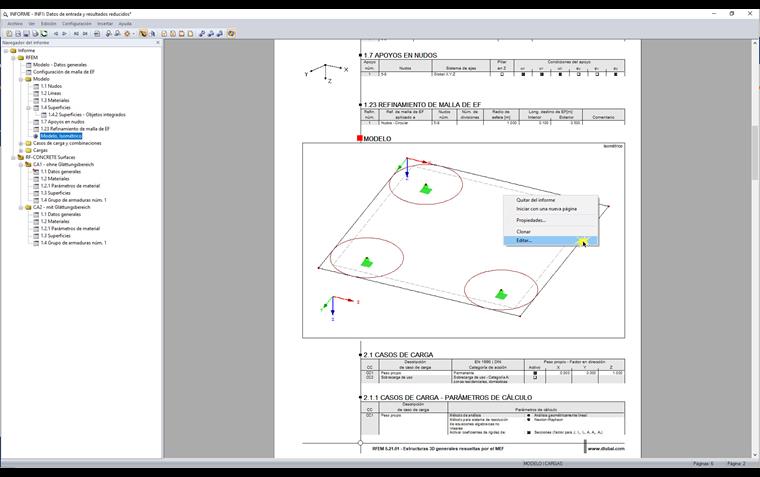Click first of the three blue tool icons
The image size is (760, 477).
[x=202, y=33]
